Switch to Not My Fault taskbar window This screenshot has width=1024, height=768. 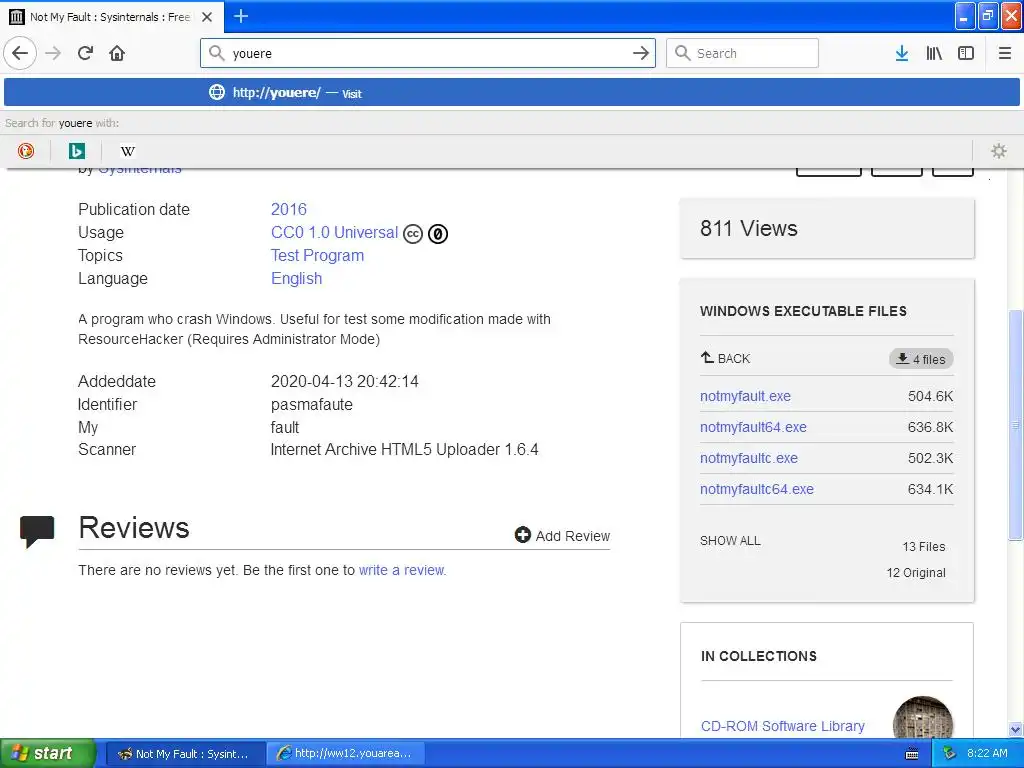click(x=185, y=753)
